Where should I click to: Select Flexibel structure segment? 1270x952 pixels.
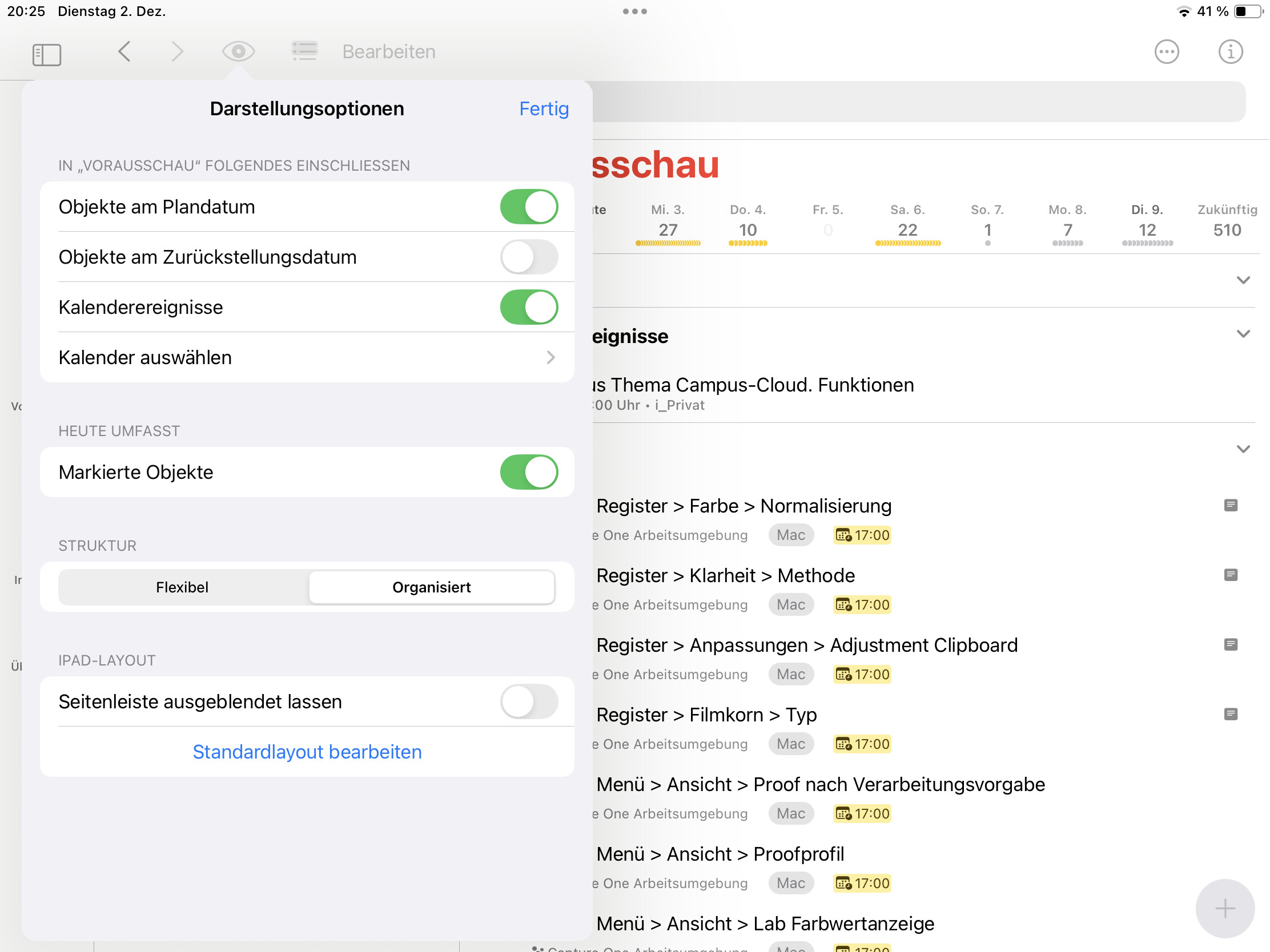tap(183, 587)
